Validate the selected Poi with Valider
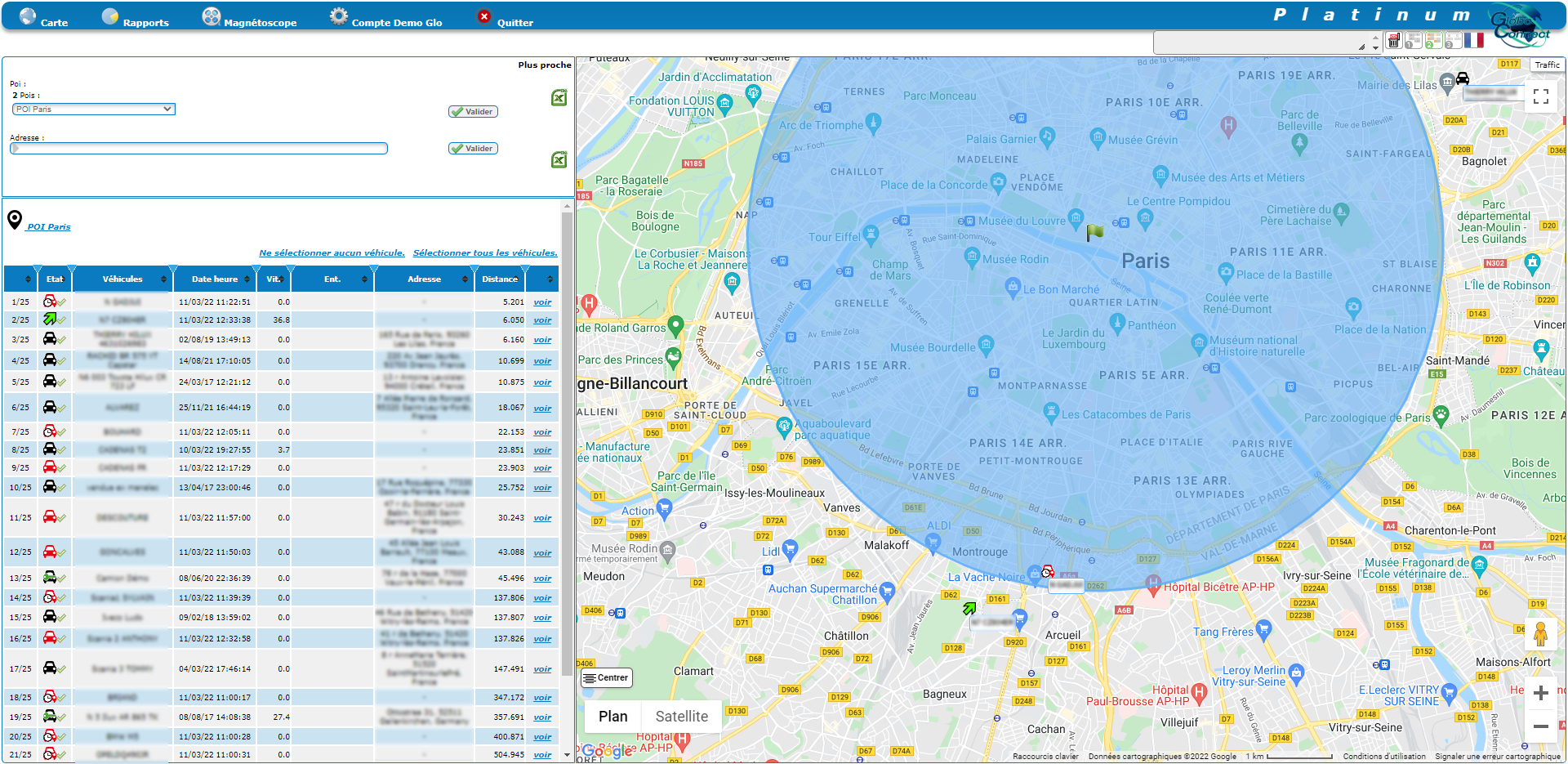1568x764 pixels. [x=473, y=112]
